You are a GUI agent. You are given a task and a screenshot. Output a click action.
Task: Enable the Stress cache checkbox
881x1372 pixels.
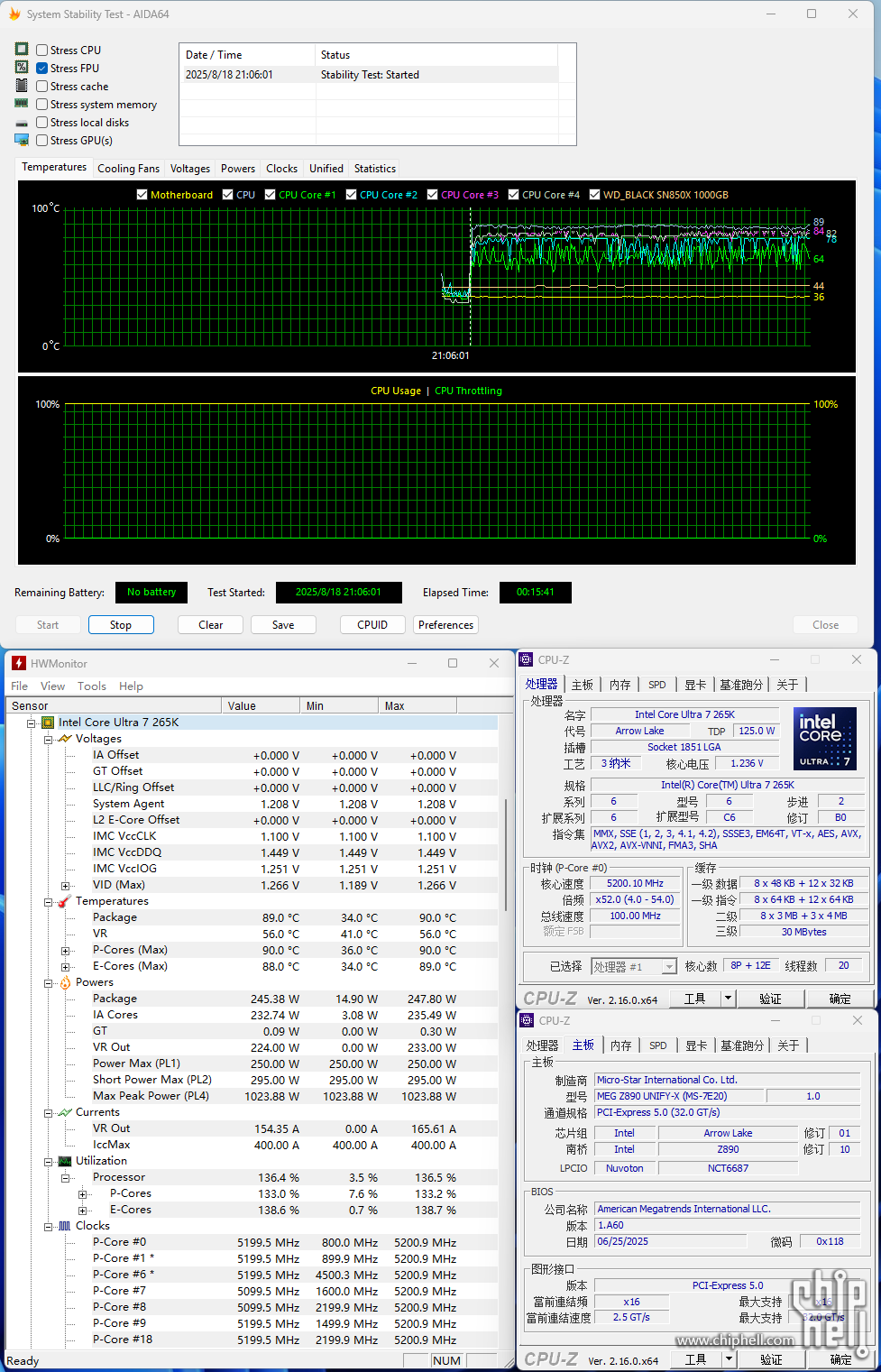41,86
